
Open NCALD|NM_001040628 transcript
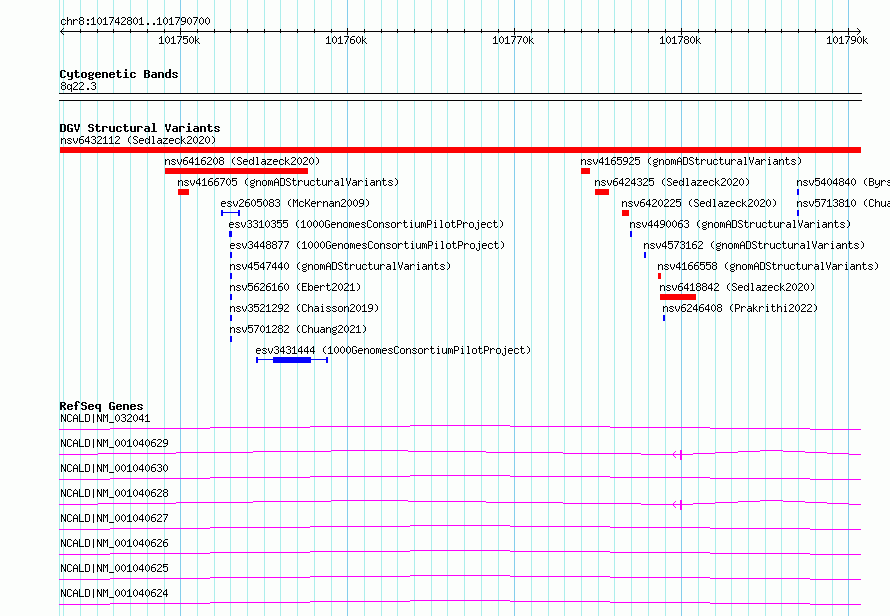tap(114, 493)
